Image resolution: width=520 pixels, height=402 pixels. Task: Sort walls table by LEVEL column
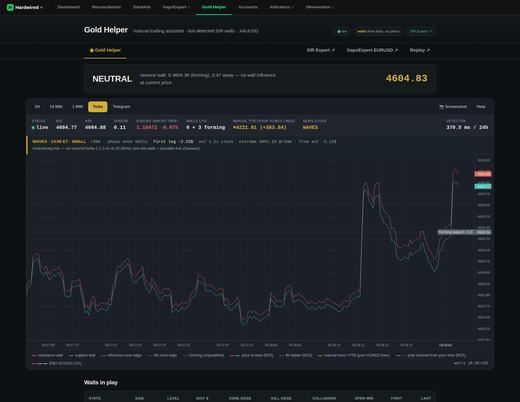click(173, 398)
